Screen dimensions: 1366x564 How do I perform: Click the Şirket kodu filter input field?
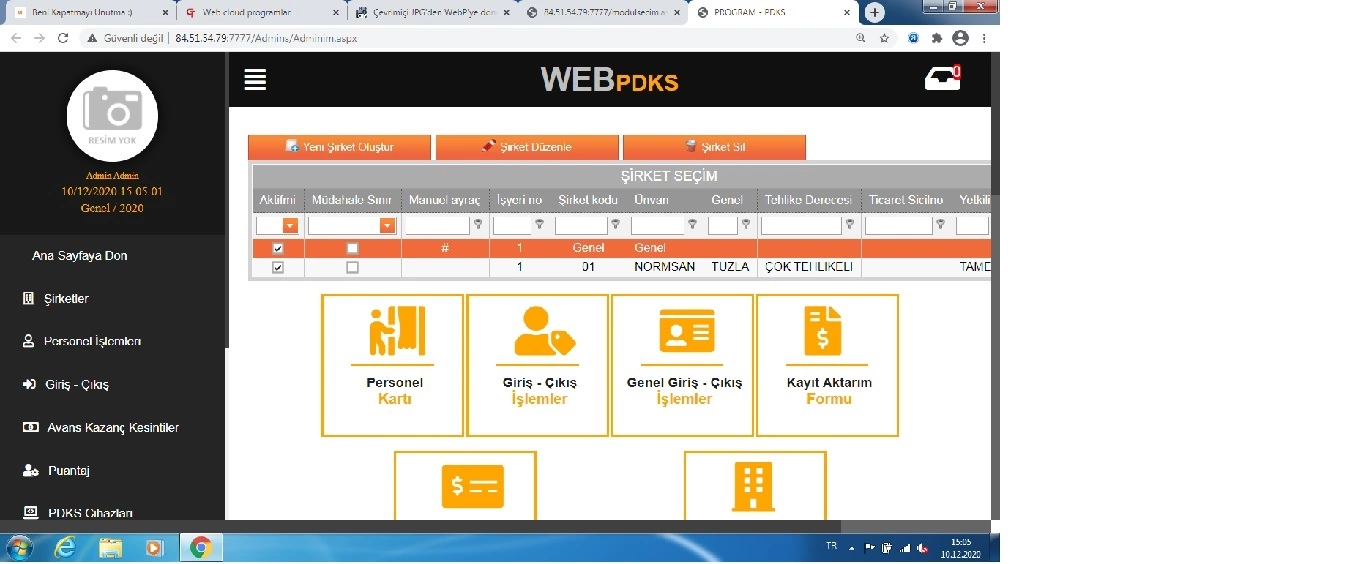click(581, 226)
